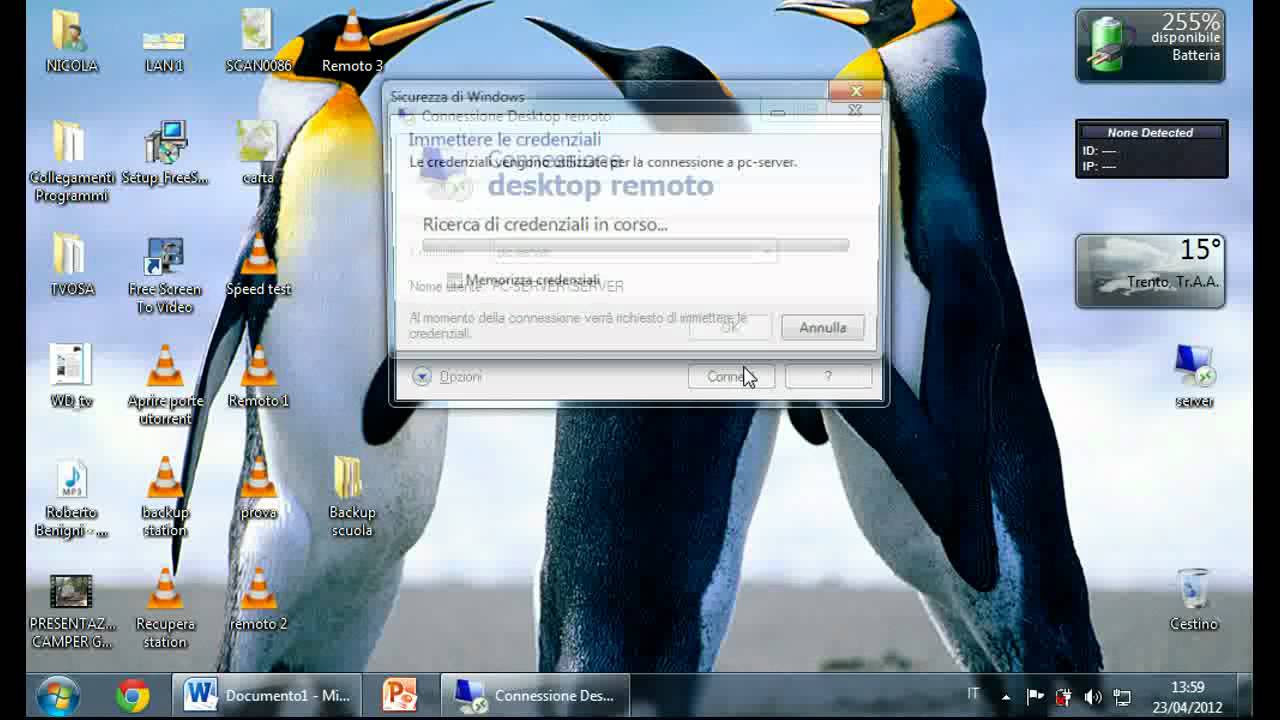Open the backup station icon
1280x720 pixels.
click(165, 498)
